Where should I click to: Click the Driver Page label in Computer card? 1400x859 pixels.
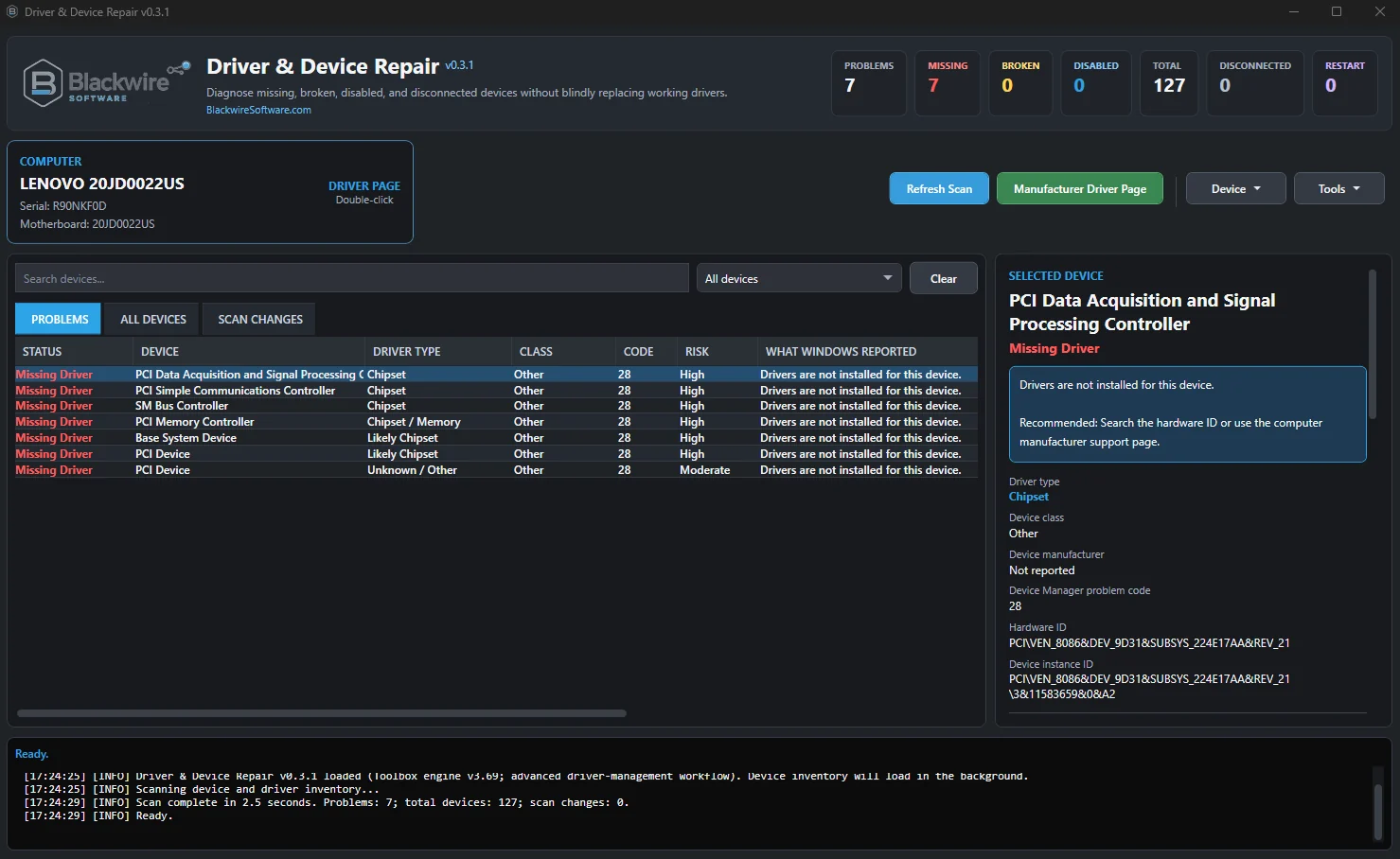364,186
